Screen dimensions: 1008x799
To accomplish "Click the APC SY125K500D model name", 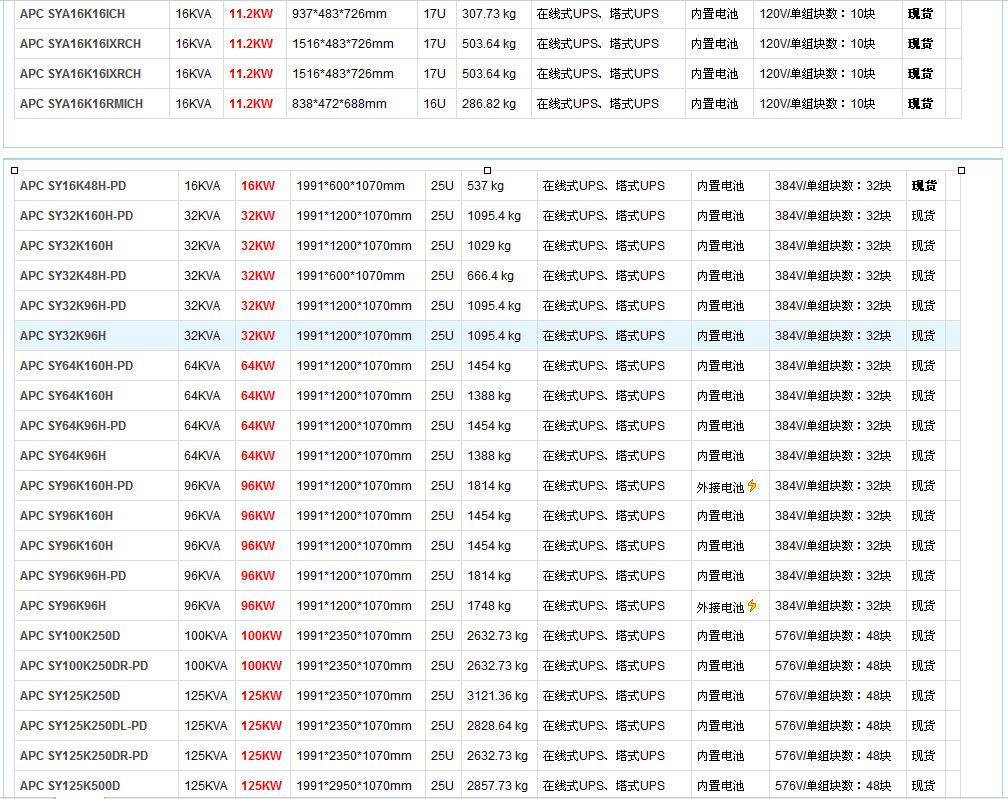I will 70,786.
